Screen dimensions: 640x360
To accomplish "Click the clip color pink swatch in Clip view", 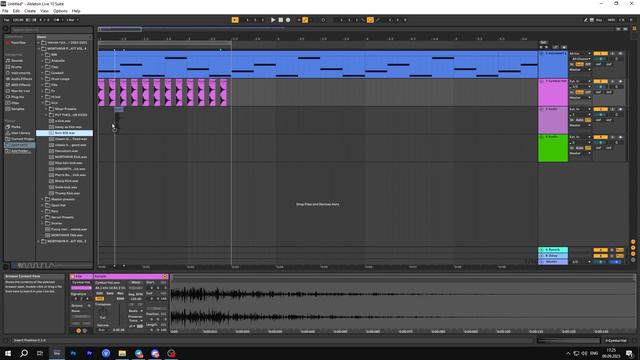I will [81, 288].
